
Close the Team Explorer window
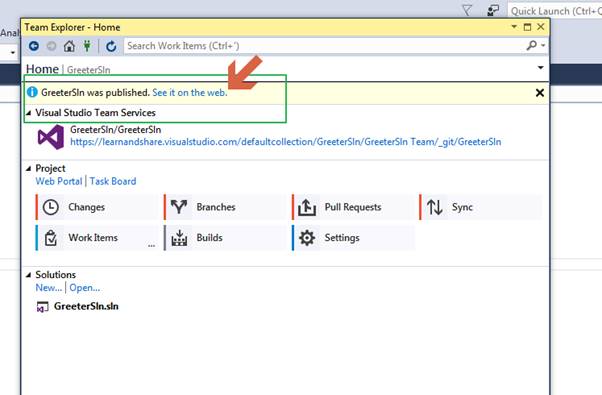coord(541,27)
